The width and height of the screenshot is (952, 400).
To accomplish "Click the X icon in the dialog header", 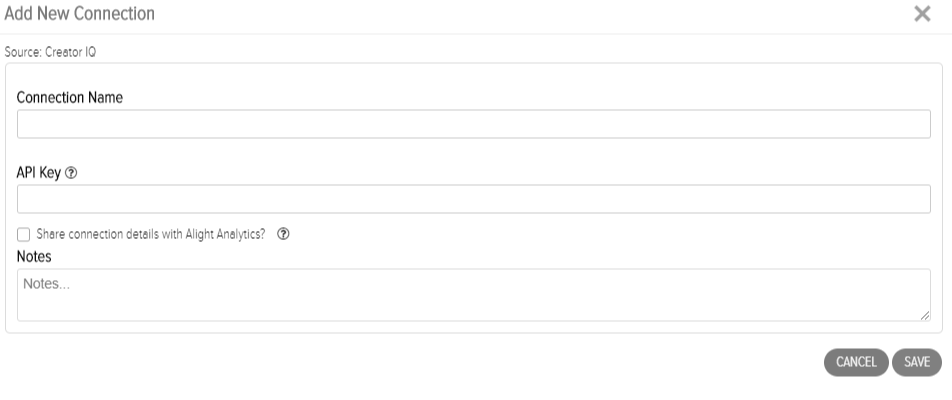I will click(922, 14).
